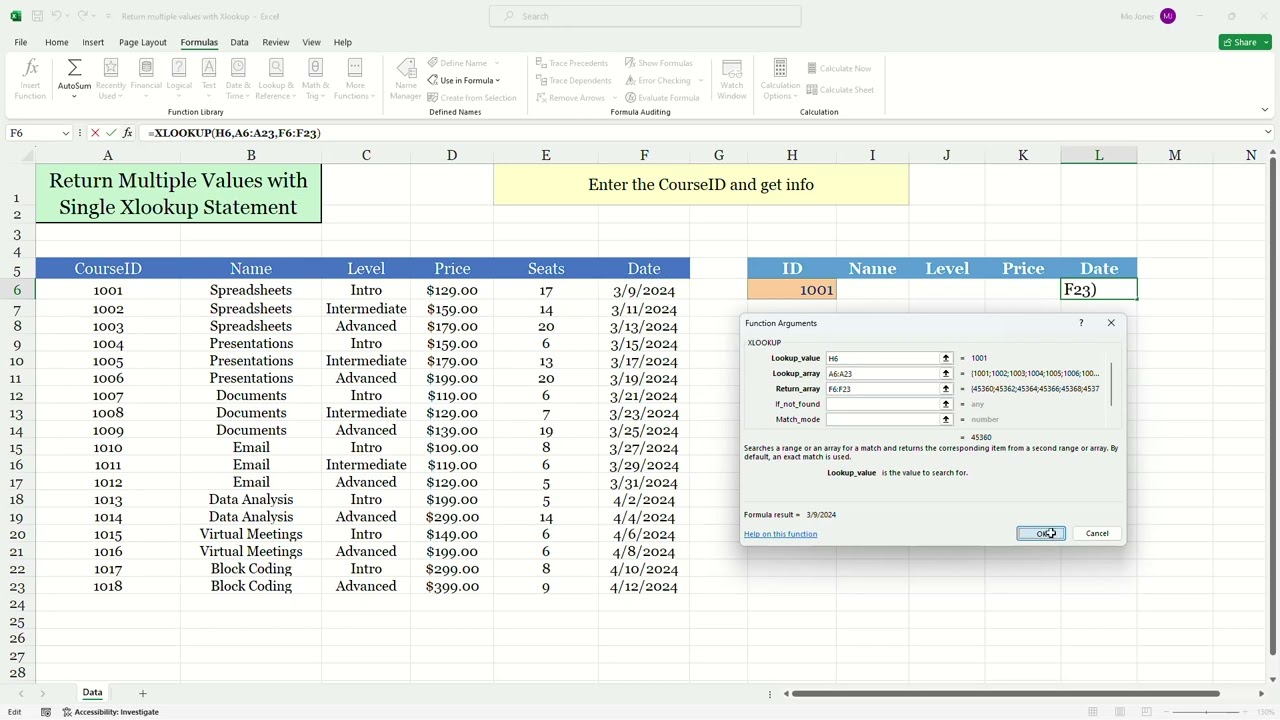Click in the Match_mode field
This screenshot has height=720, width=1280.
(x=882, y=419)
